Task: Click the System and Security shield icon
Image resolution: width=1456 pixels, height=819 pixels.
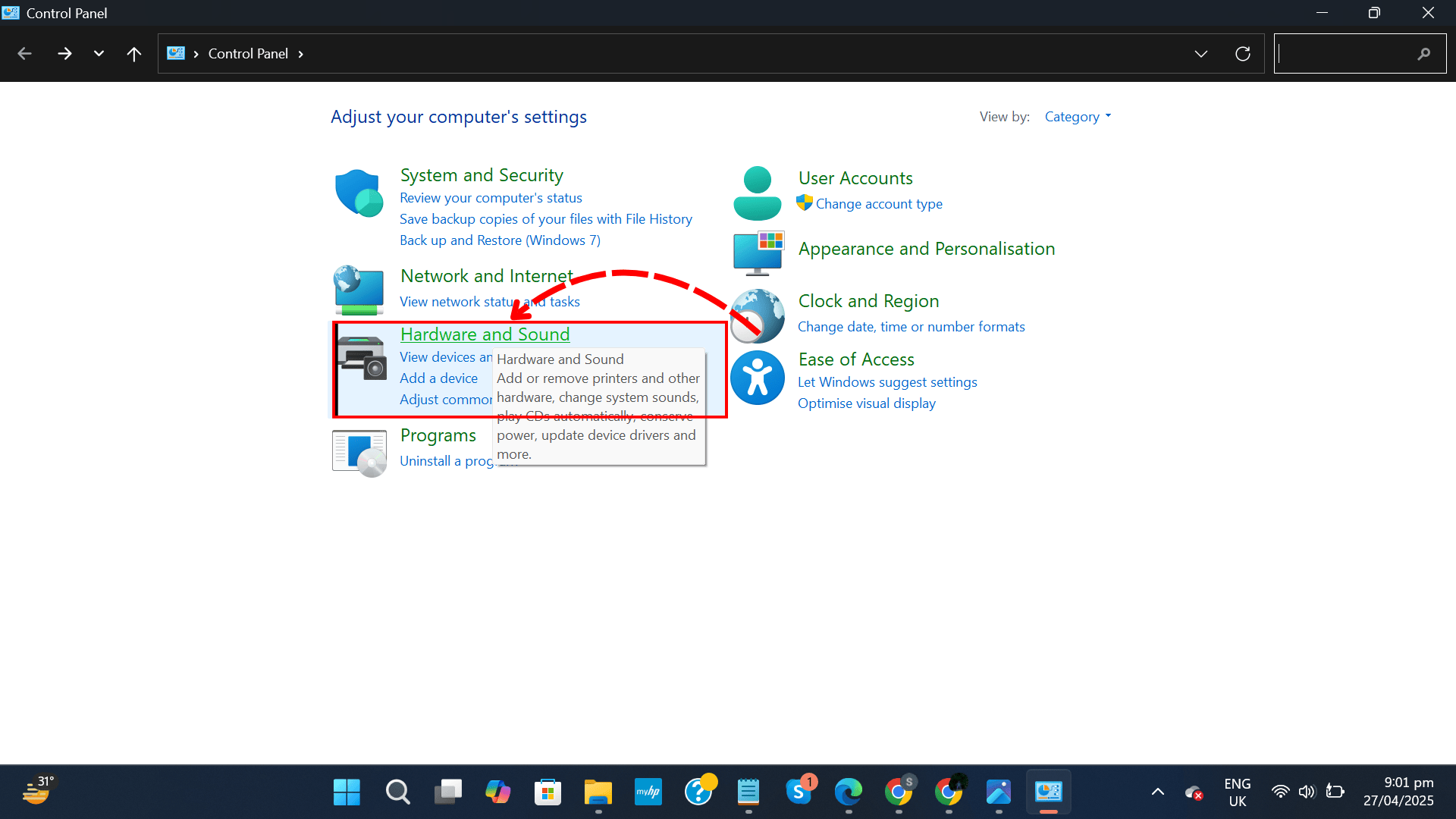Action: (359, 193)
